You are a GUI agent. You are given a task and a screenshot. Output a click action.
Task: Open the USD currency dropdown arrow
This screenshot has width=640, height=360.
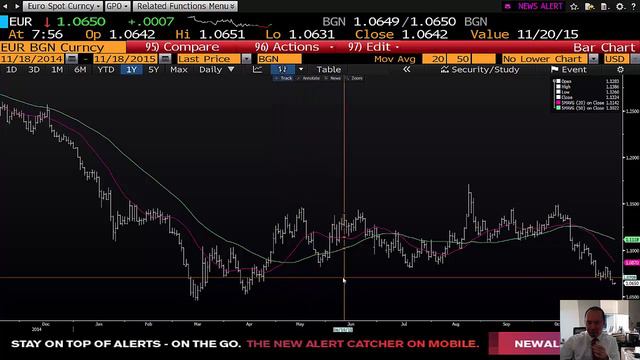click(635, 59)
